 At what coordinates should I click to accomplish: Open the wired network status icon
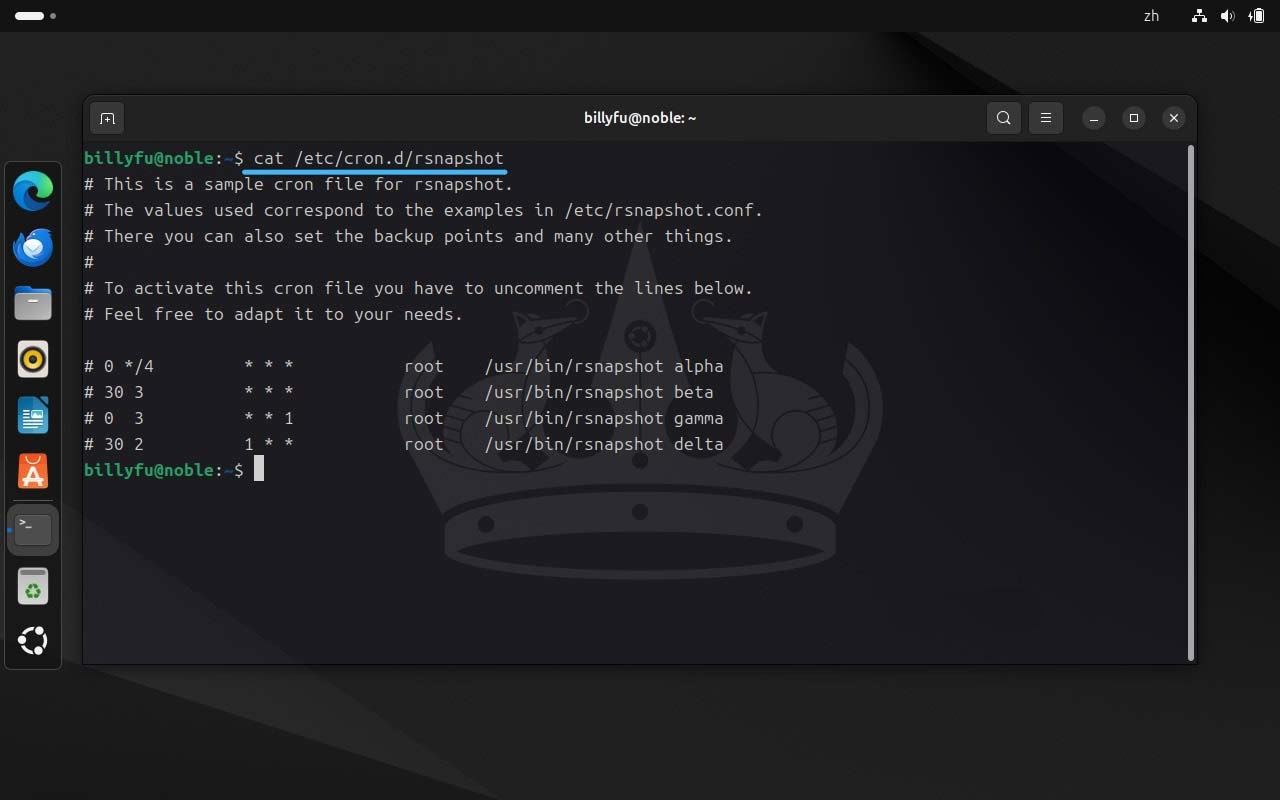(x=1199, y=16)
